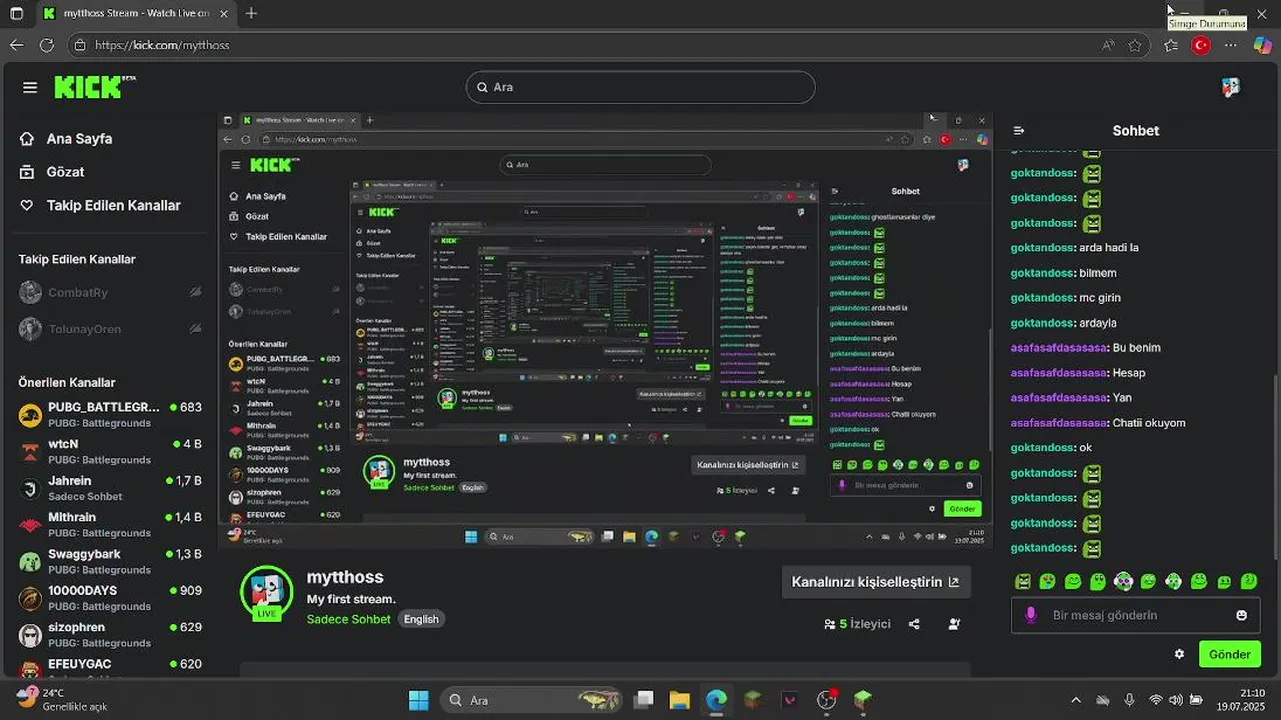Click goktandoss username beside 'bilmem' message
1281x720 pixels.
1043,273
